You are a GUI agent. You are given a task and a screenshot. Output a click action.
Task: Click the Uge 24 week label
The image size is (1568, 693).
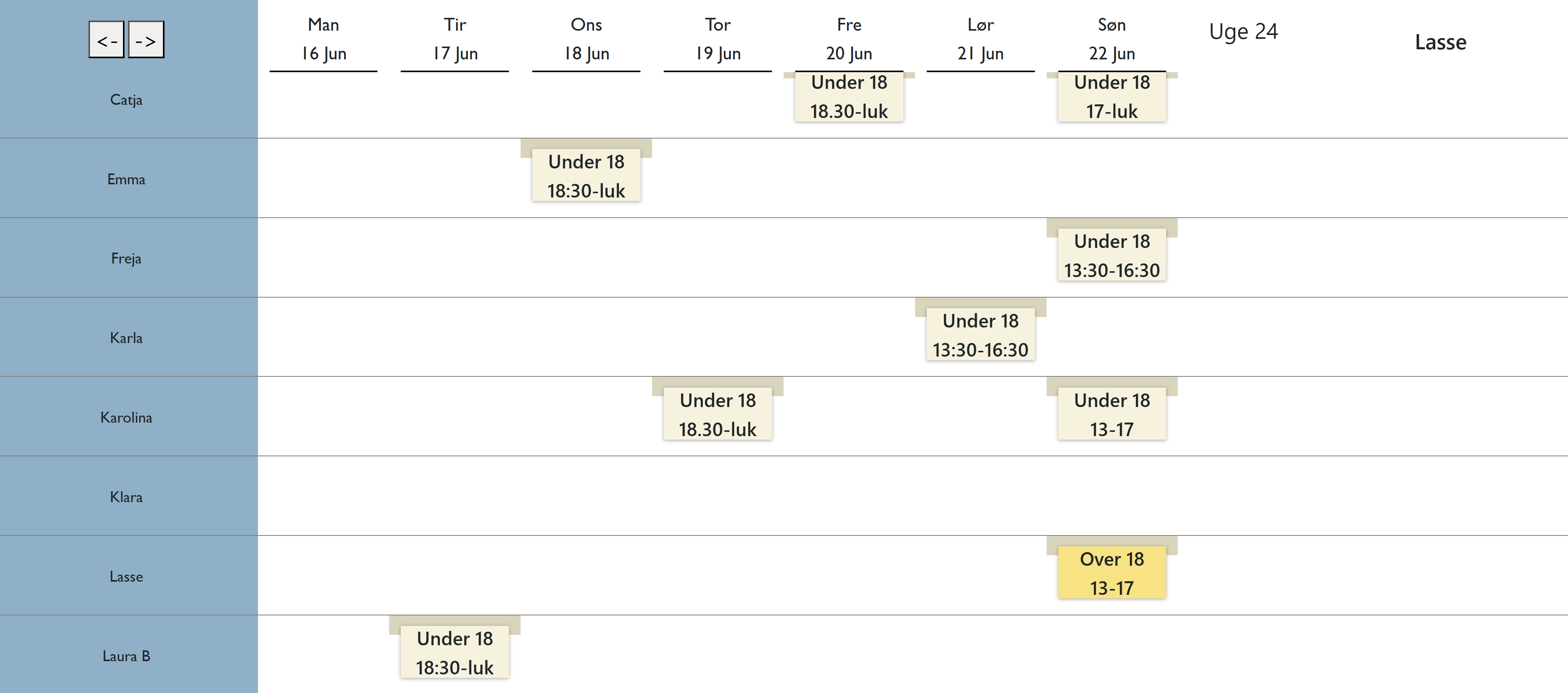1243,32
